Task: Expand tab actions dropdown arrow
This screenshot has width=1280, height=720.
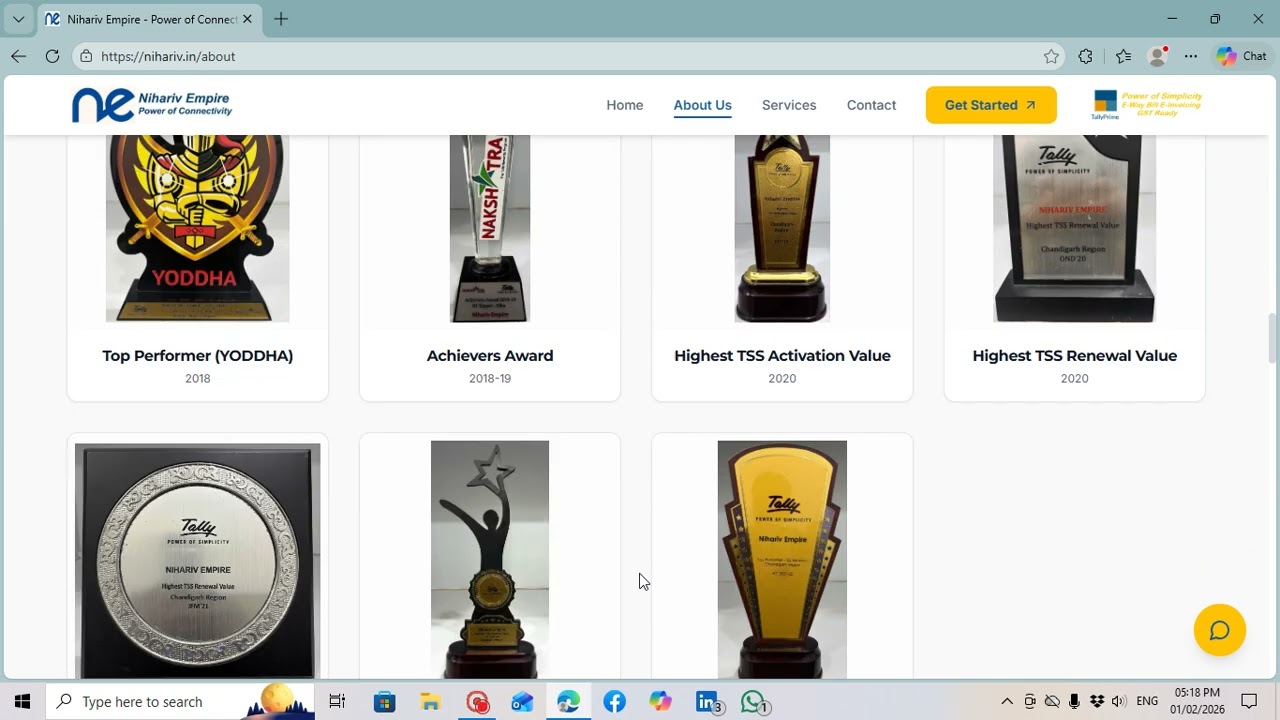Action: [18, 19]
